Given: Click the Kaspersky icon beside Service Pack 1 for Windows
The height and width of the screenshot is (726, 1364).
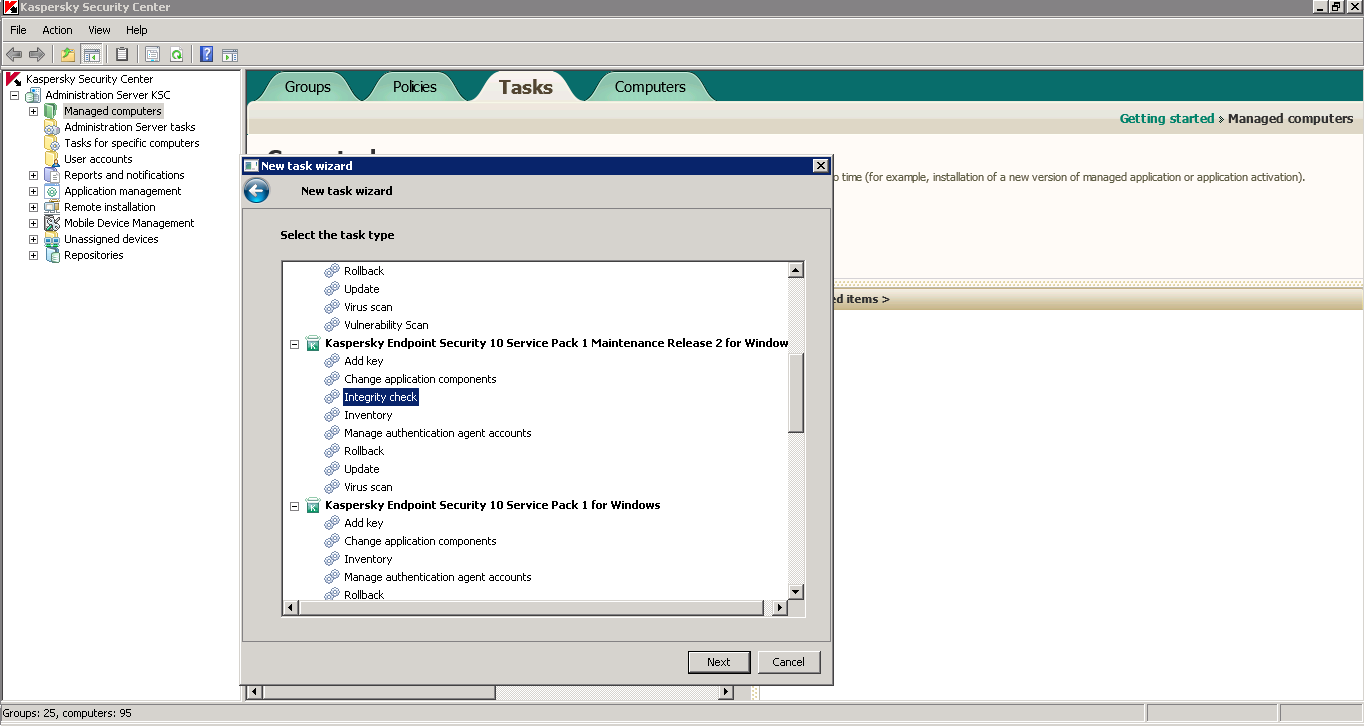Looking at the screenshot, I should pyautogui.click(x=312, y=505).
